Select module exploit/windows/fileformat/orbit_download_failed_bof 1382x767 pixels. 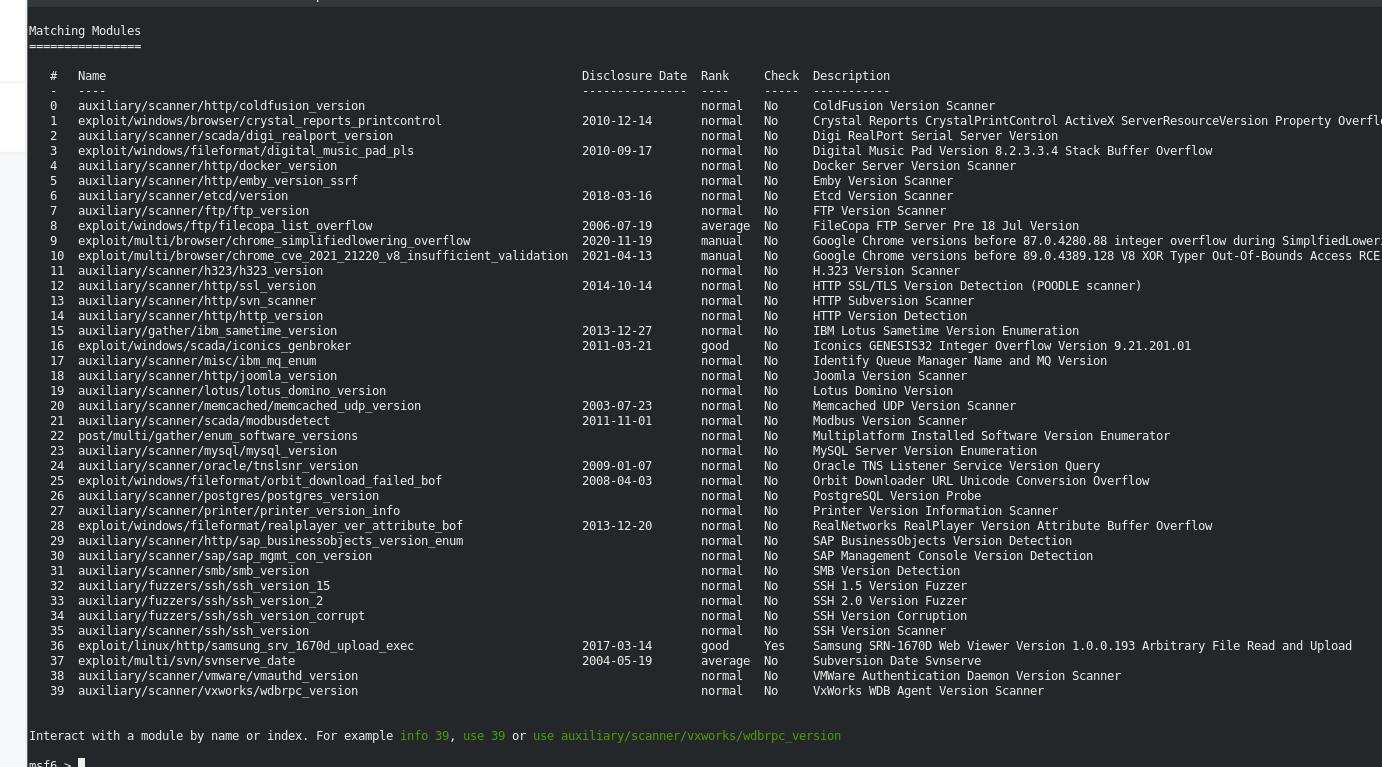click(x=260, y=481)
